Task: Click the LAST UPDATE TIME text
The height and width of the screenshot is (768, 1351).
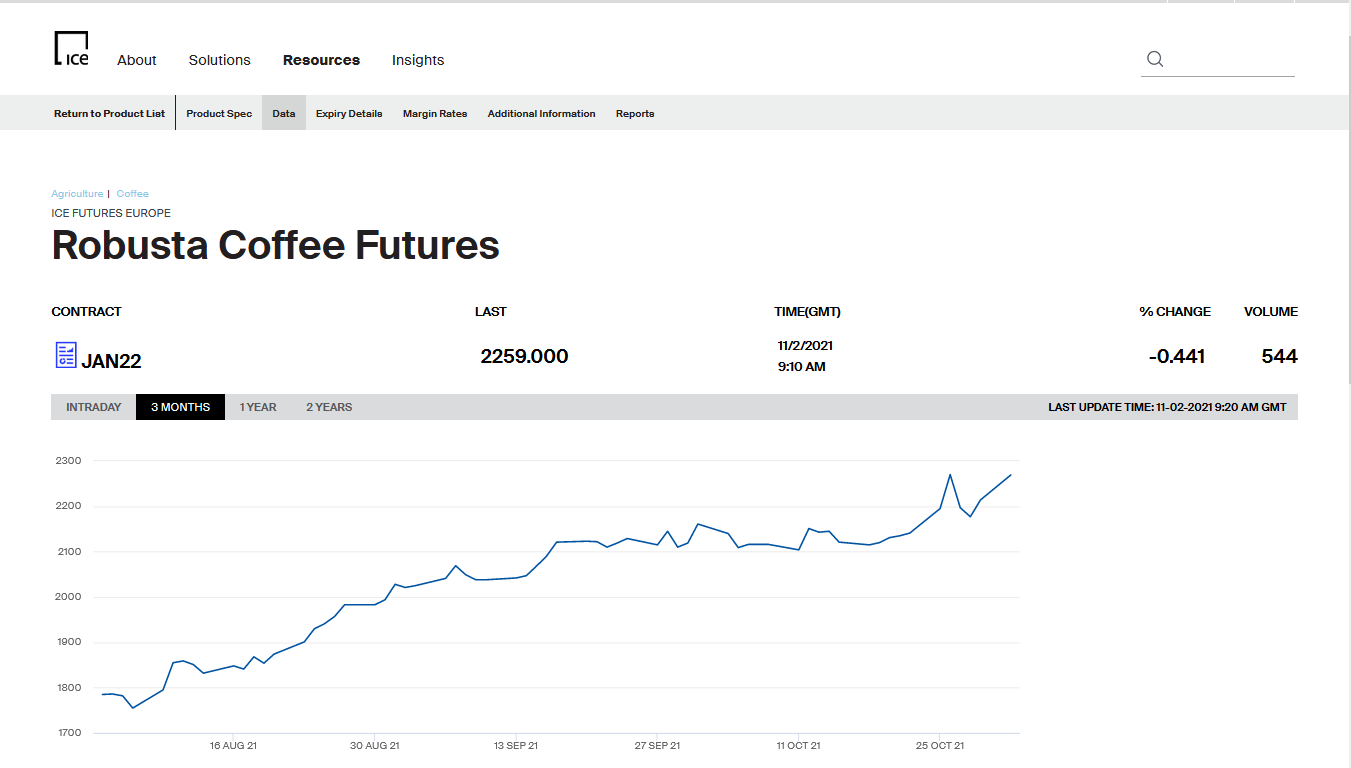Action: click(1167, 407)
